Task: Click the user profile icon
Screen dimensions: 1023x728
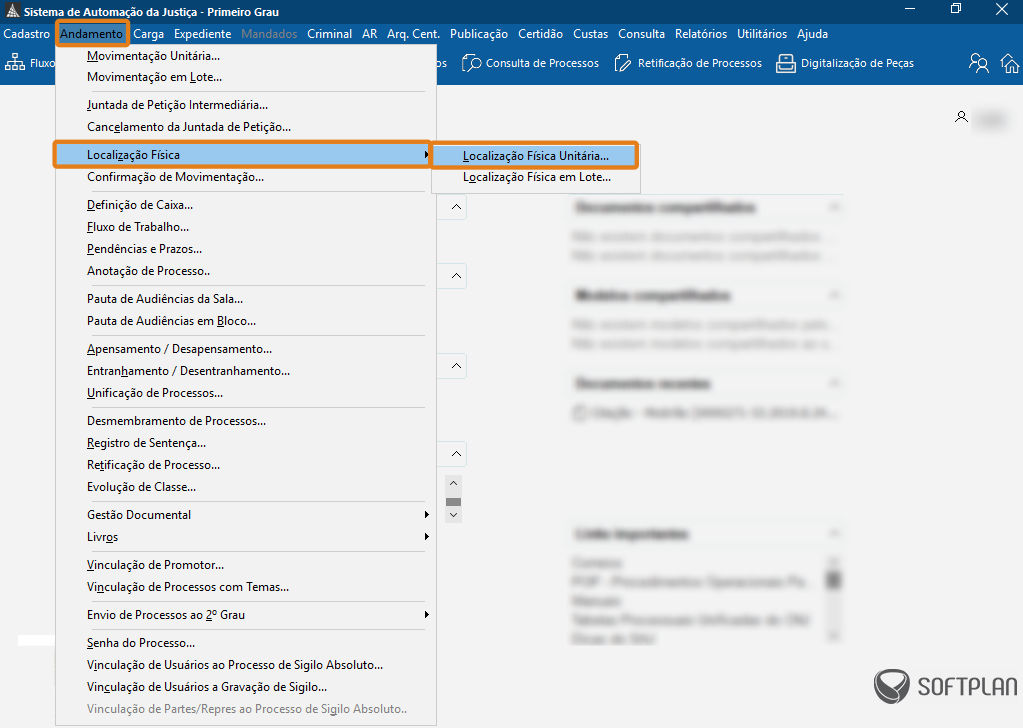Action: 961,117
